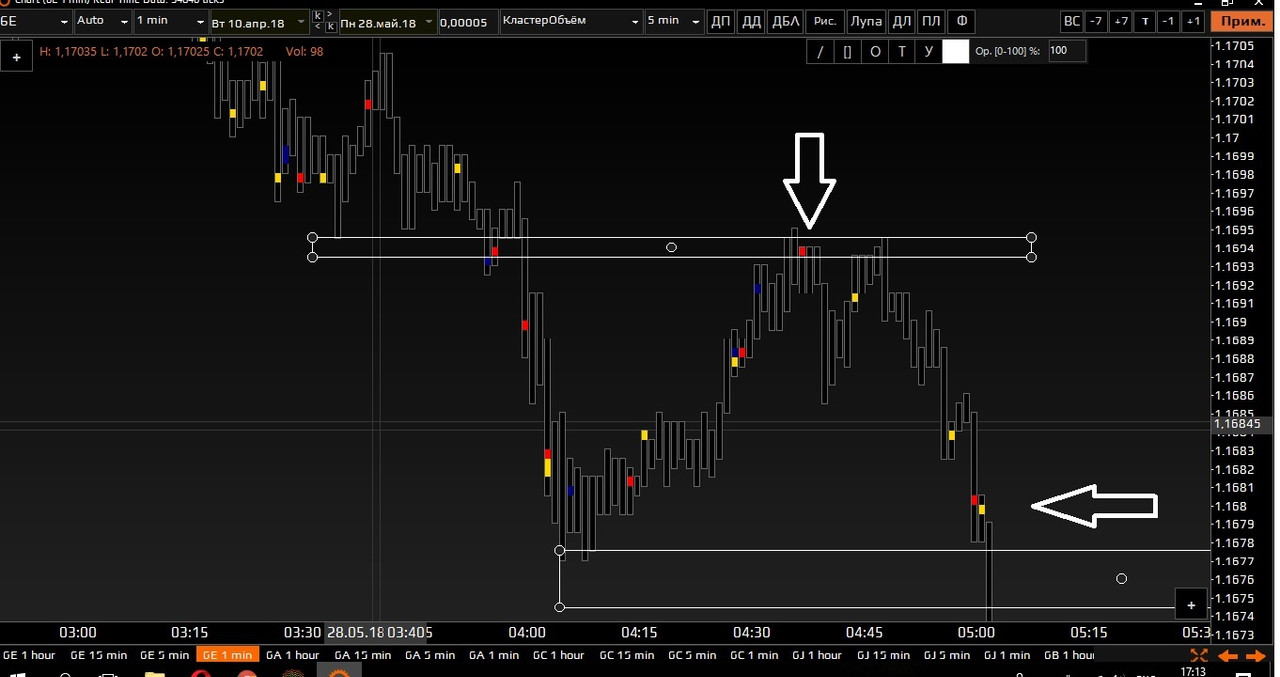Select the ellipse drawing tool (О)
1280x677 pixels.
tap(875, 51)
